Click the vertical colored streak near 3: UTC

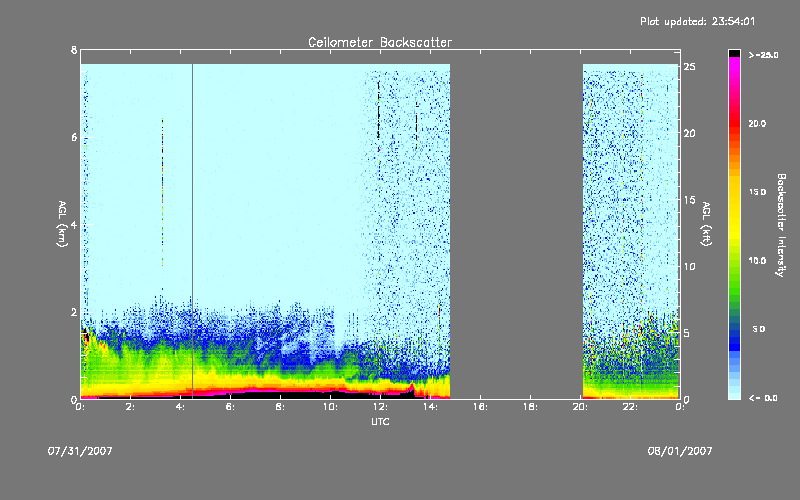162,192
